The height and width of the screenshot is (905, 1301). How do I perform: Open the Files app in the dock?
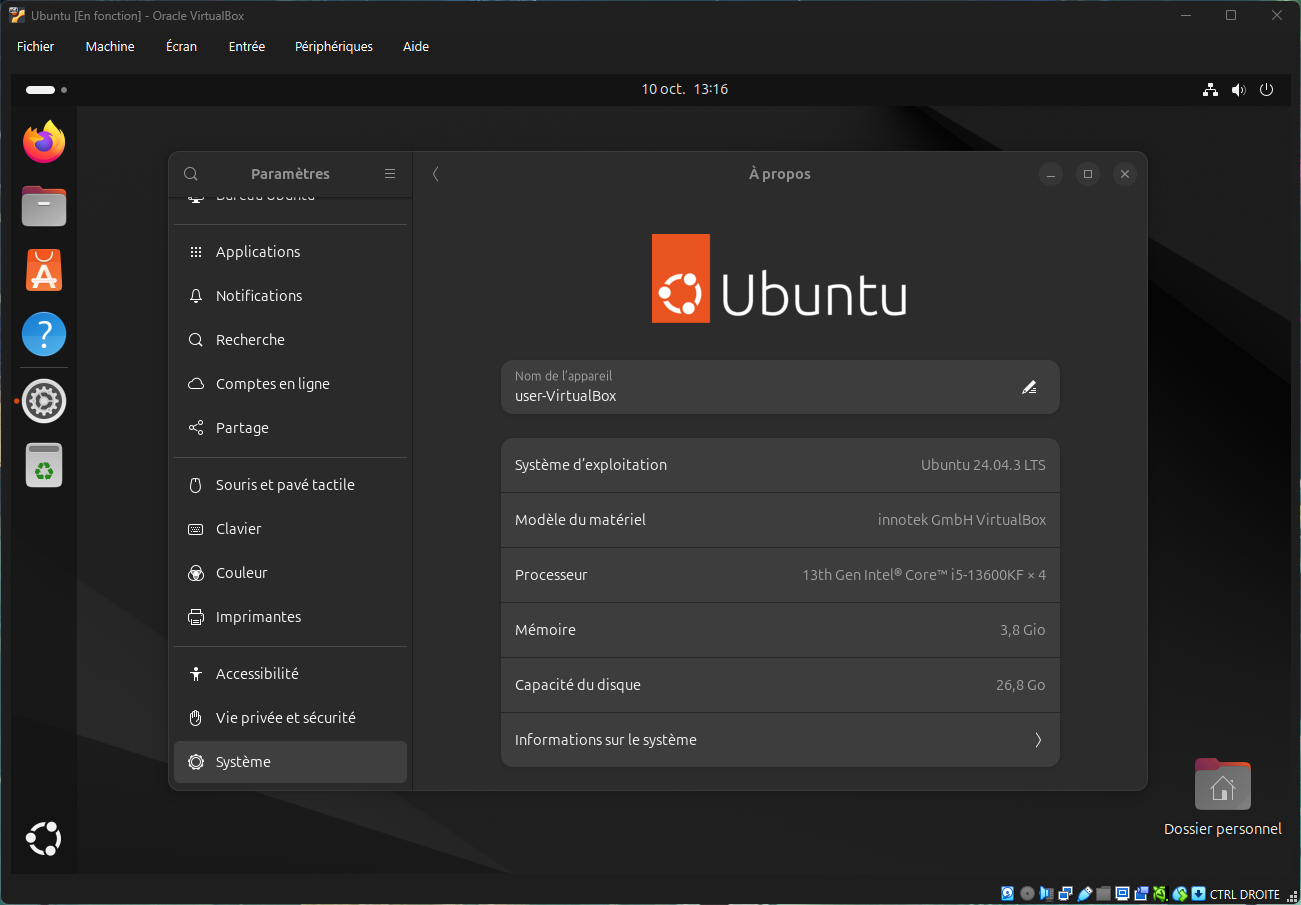pos(44,206)
